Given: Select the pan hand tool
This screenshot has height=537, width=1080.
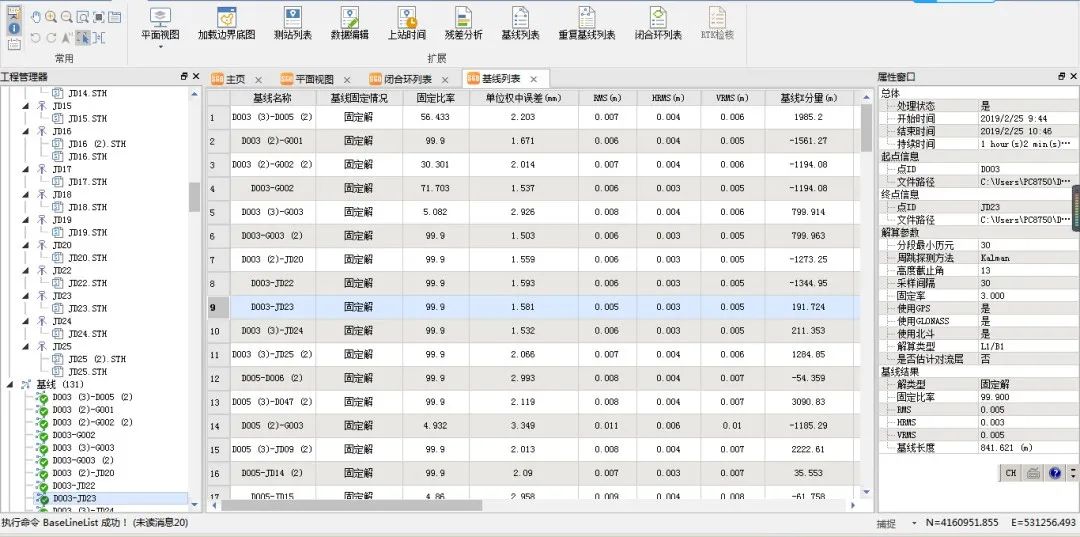Looking at the screenshot, I should point(36,17).
